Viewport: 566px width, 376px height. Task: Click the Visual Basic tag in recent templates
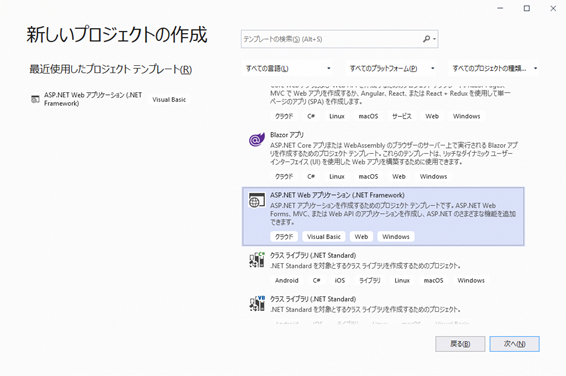tap(169, 100)
